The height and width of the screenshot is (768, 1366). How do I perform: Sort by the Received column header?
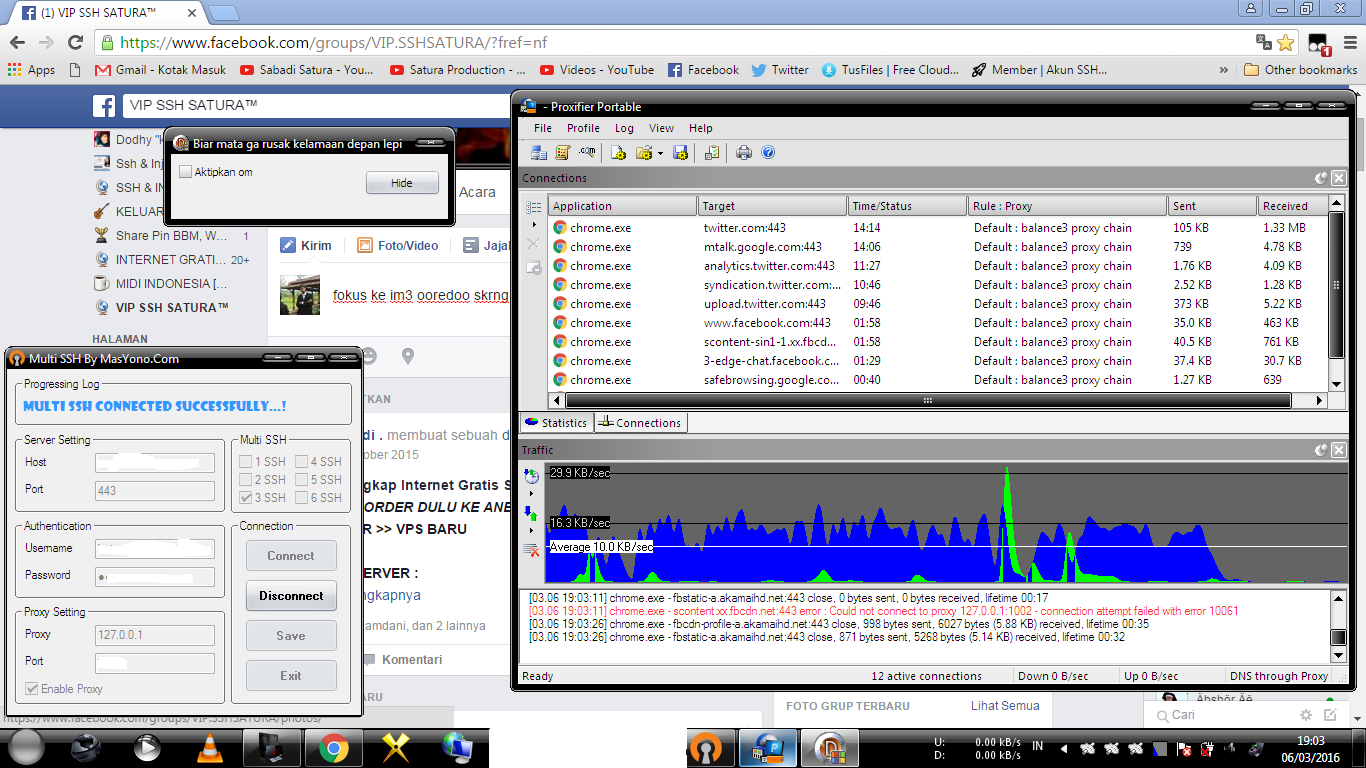1293,206
